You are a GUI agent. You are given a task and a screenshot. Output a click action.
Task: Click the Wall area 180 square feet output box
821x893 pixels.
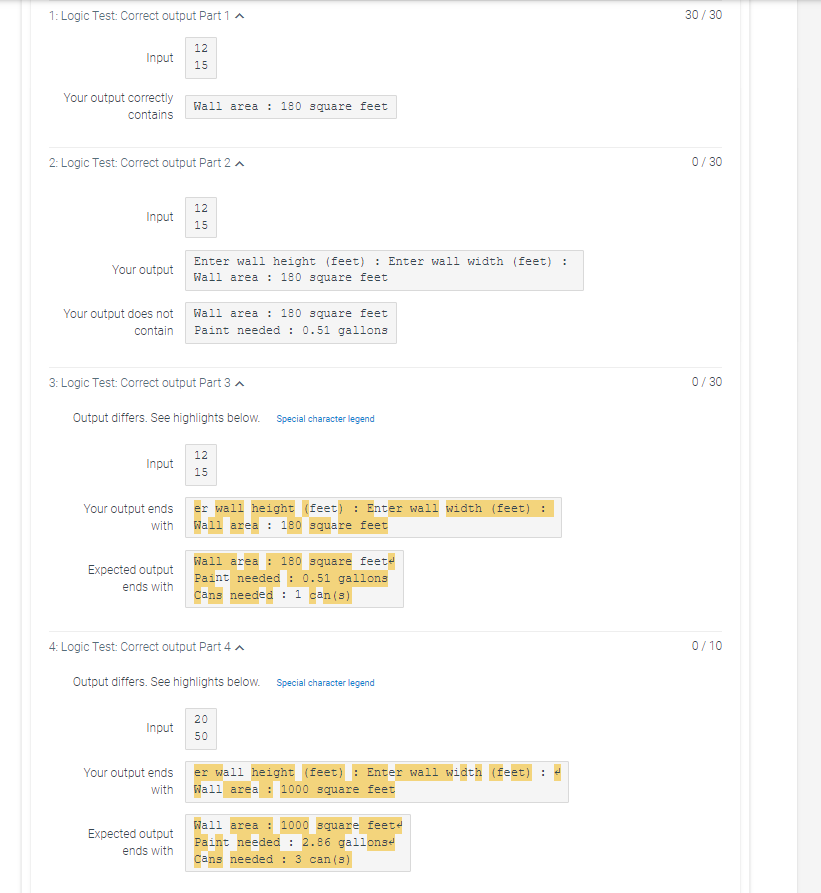[x=289, y=106]
